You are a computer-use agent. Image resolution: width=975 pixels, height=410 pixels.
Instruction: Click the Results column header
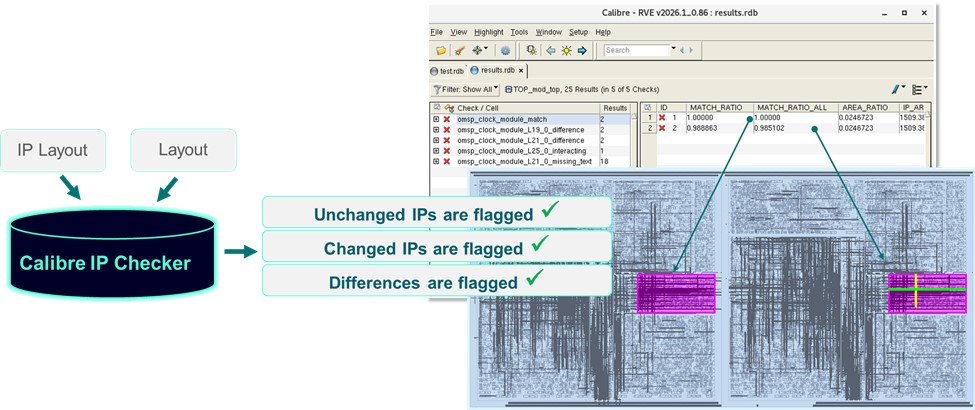click(615, 108)
